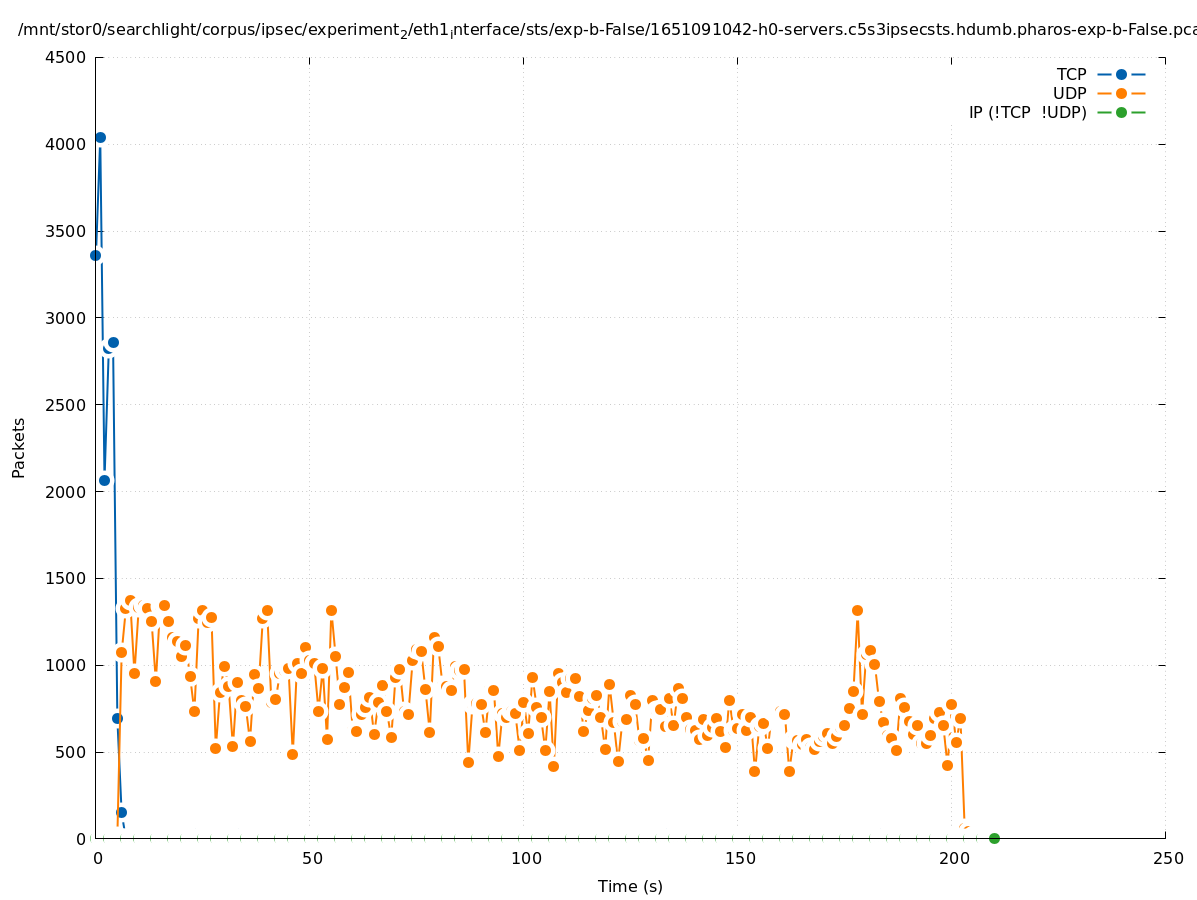Screen dimensions: 1197x900
Task: Click the blue TCP legend marker
Action: pos(1121,74)
